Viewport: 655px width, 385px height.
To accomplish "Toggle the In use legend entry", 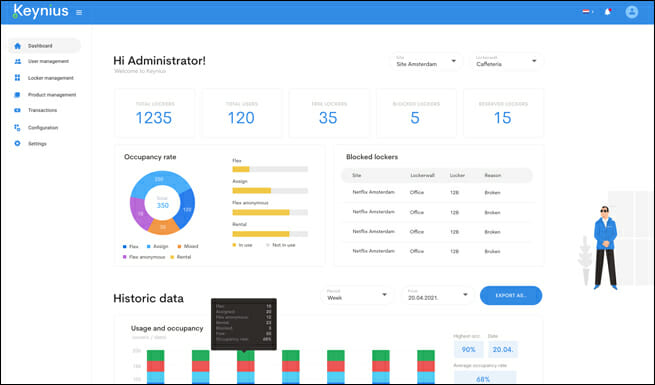I will [x=242, y=245].
